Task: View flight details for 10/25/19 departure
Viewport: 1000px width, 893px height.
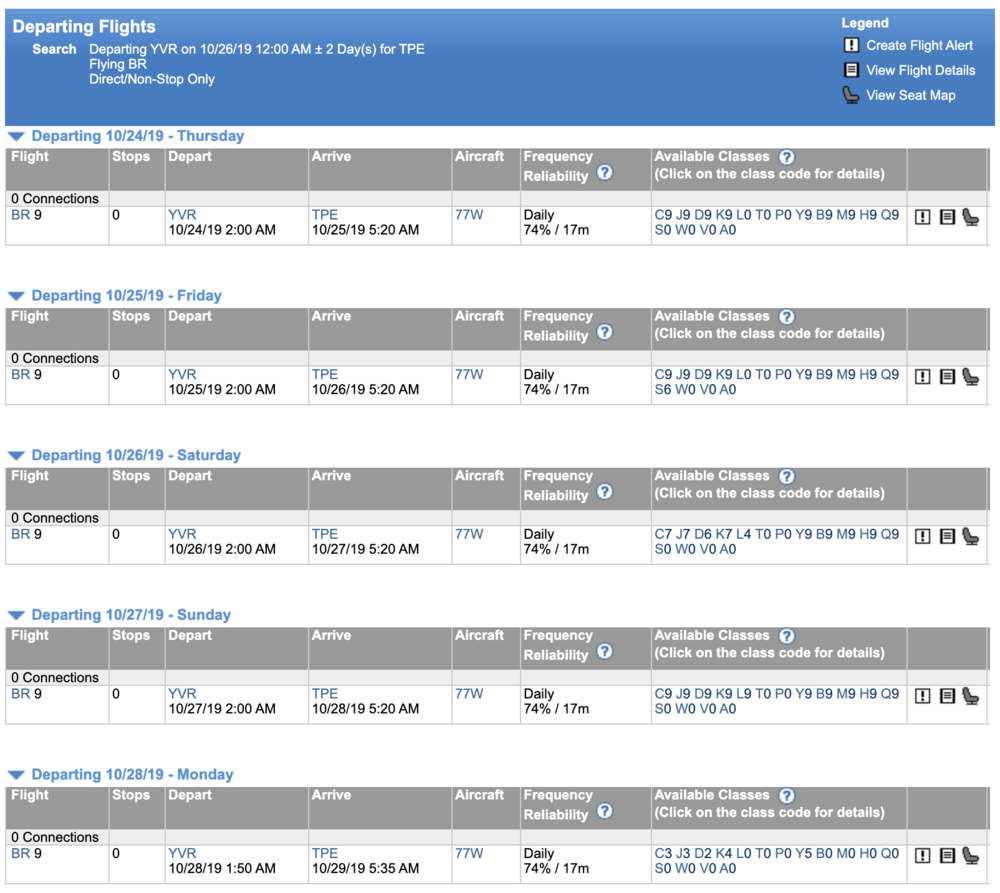Action: tap(947, 377)
